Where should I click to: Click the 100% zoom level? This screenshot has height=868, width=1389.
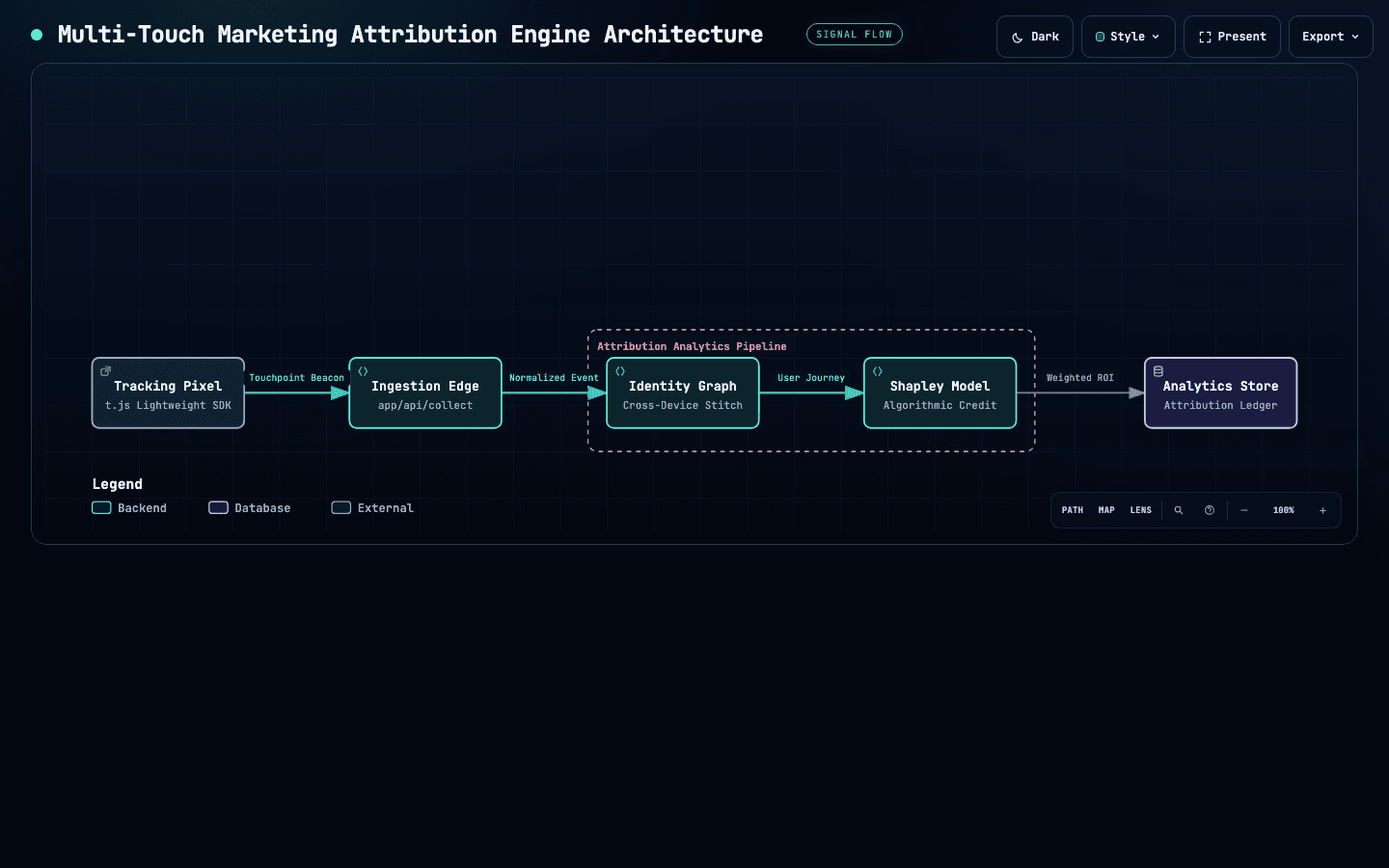click(x=1284, y=510)
